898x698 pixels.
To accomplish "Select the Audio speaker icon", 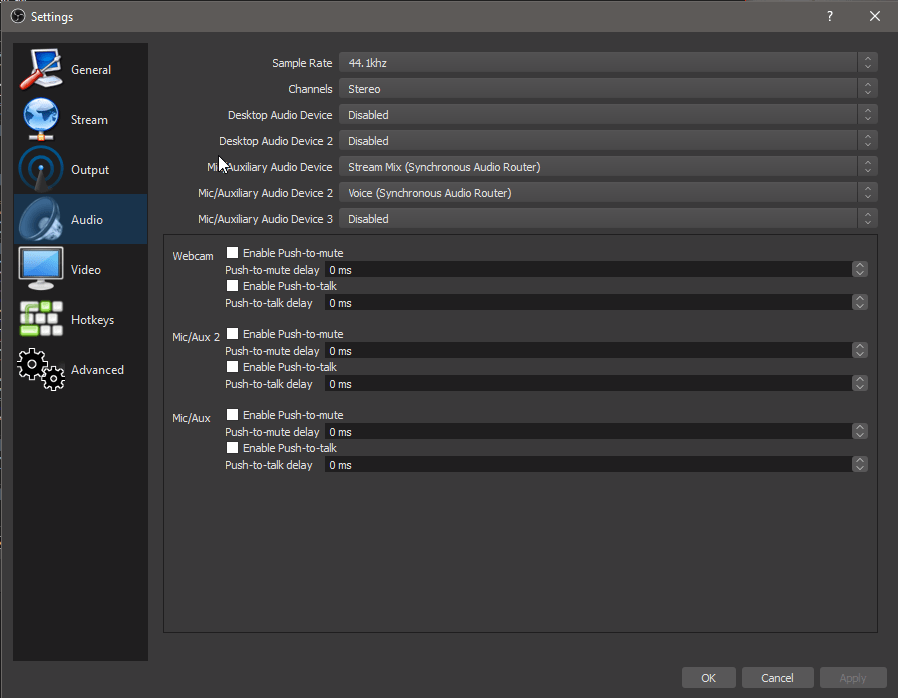I will 40,218.
